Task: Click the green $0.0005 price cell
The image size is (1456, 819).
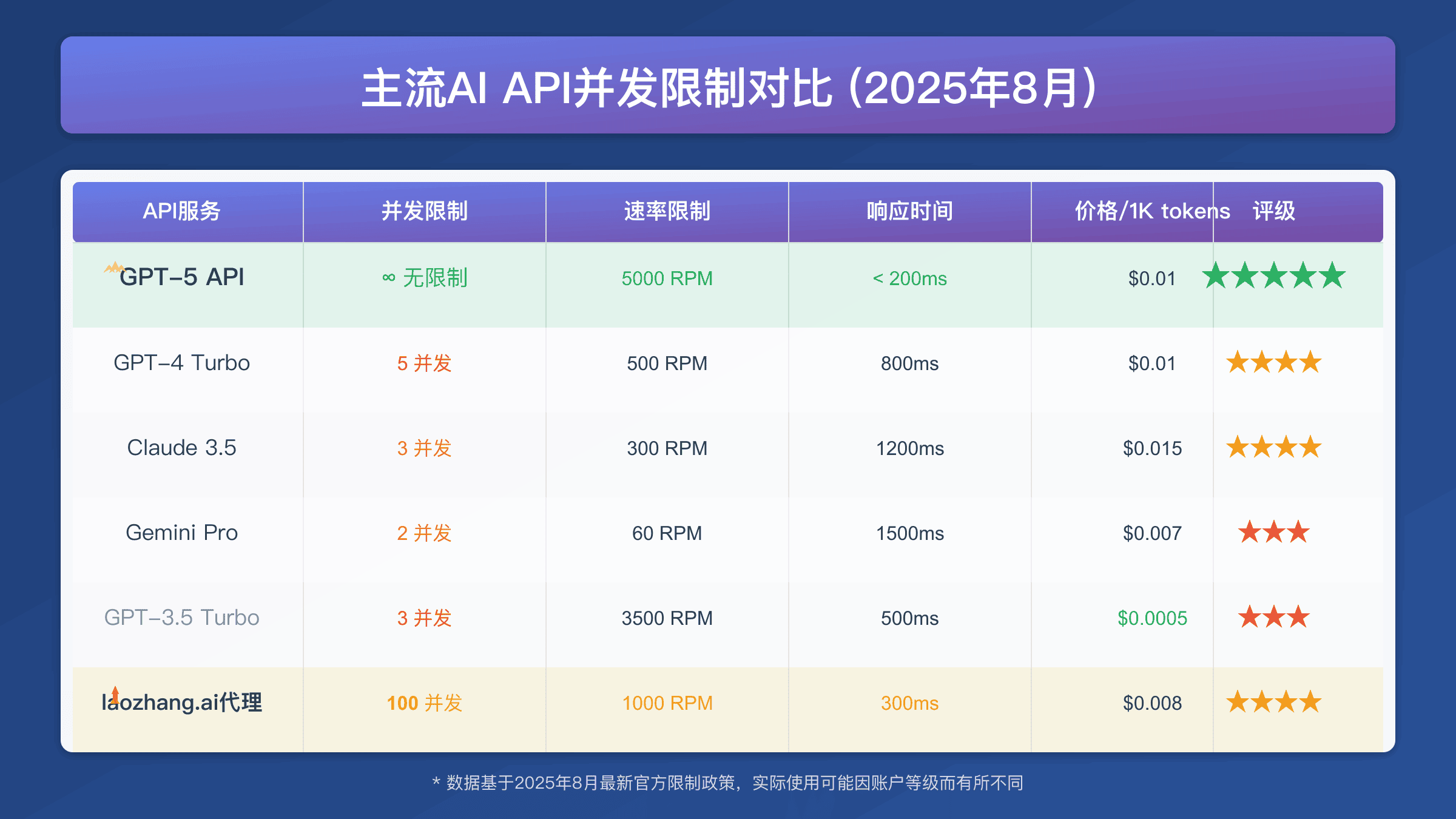Action: [x=1152, y=618]
